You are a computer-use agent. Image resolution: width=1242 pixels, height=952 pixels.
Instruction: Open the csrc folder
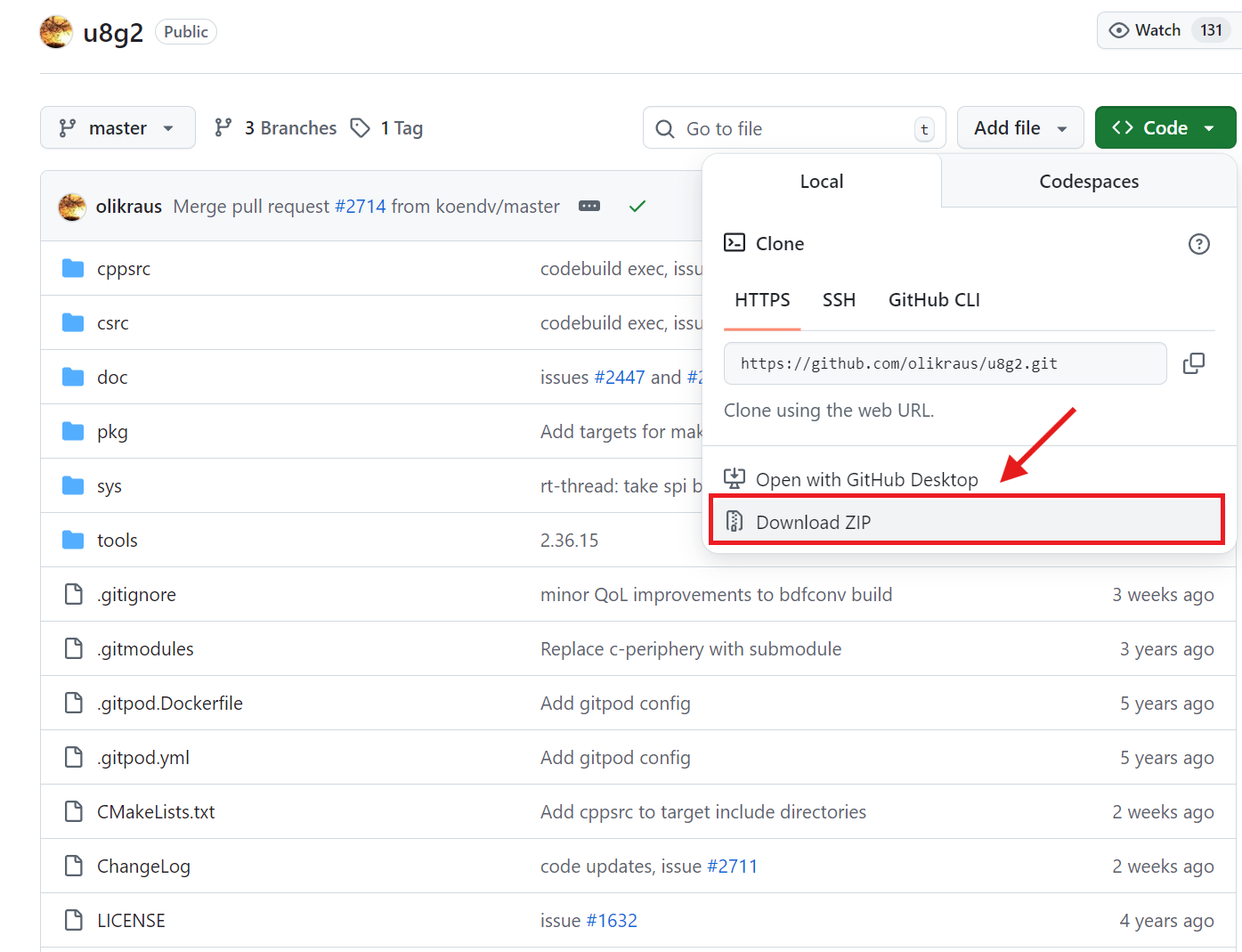pyautogui.click(x=113, y=322)
